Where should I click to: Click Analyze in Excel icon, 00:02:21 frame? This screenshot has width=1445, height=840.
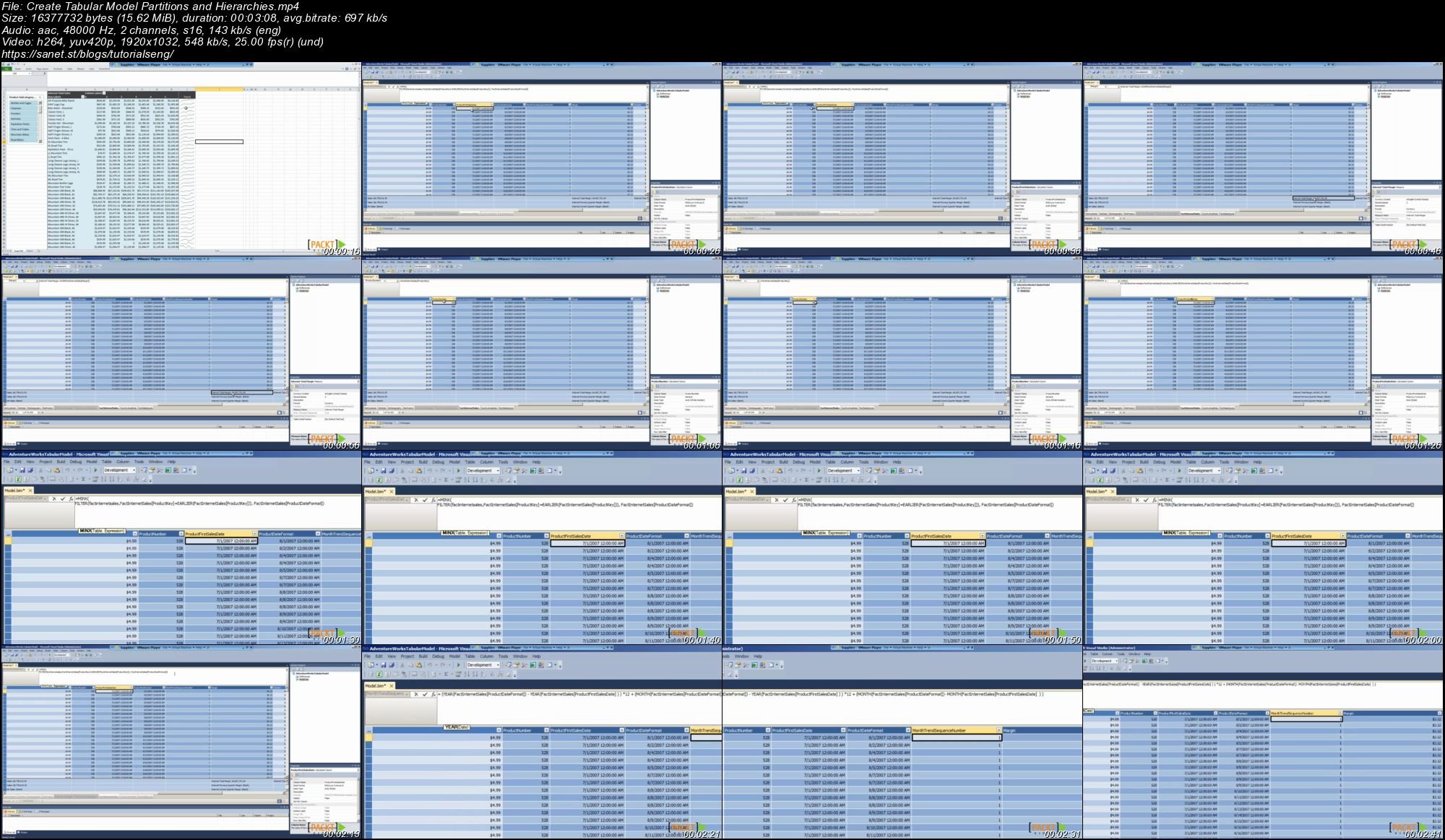tap(379, 674)
